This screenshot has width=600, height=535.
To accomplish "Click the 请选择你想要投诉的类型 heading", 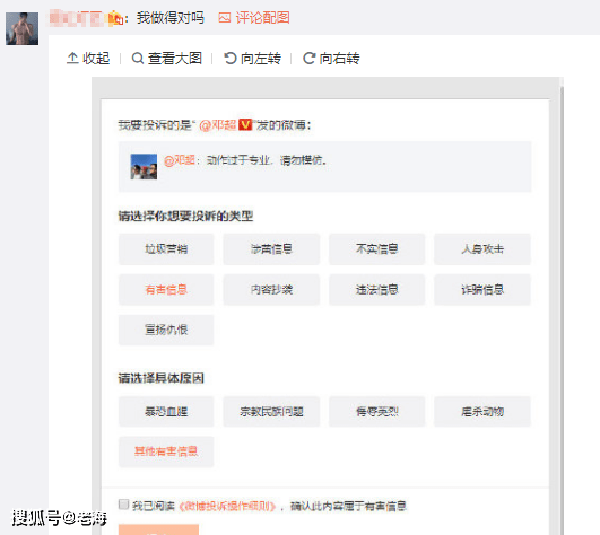I will pyautogui.click(x=186, y=216).
